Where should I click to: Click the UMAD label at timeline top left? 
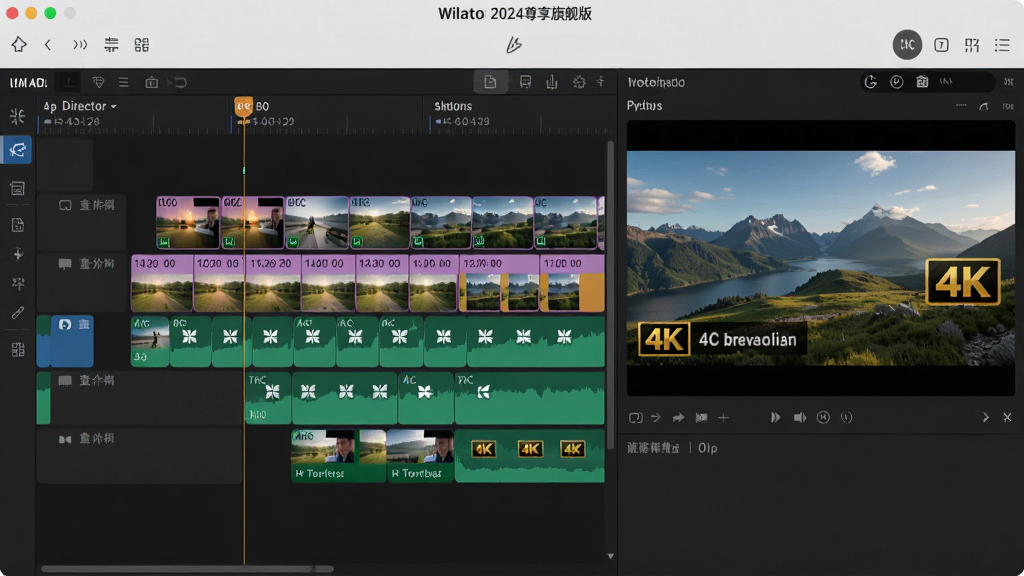(x=29, y=83)
